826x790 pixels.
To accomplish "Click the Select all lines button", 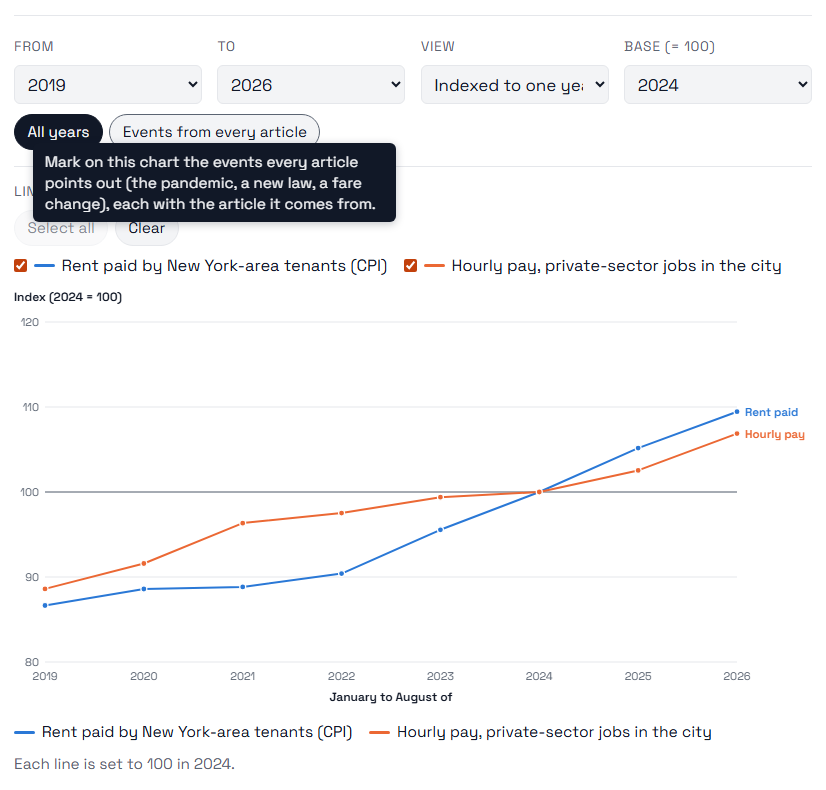I will (61, 232).
